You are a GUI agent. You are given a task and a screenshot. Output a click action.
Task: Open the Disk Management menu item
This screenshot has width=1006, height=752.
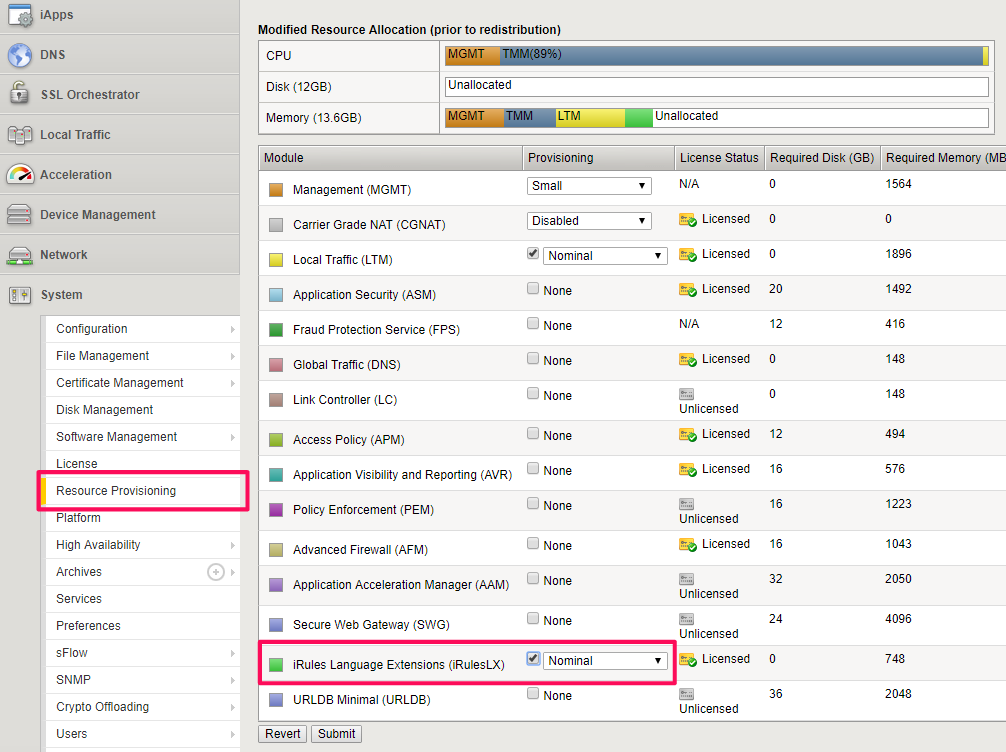[142, 410]
